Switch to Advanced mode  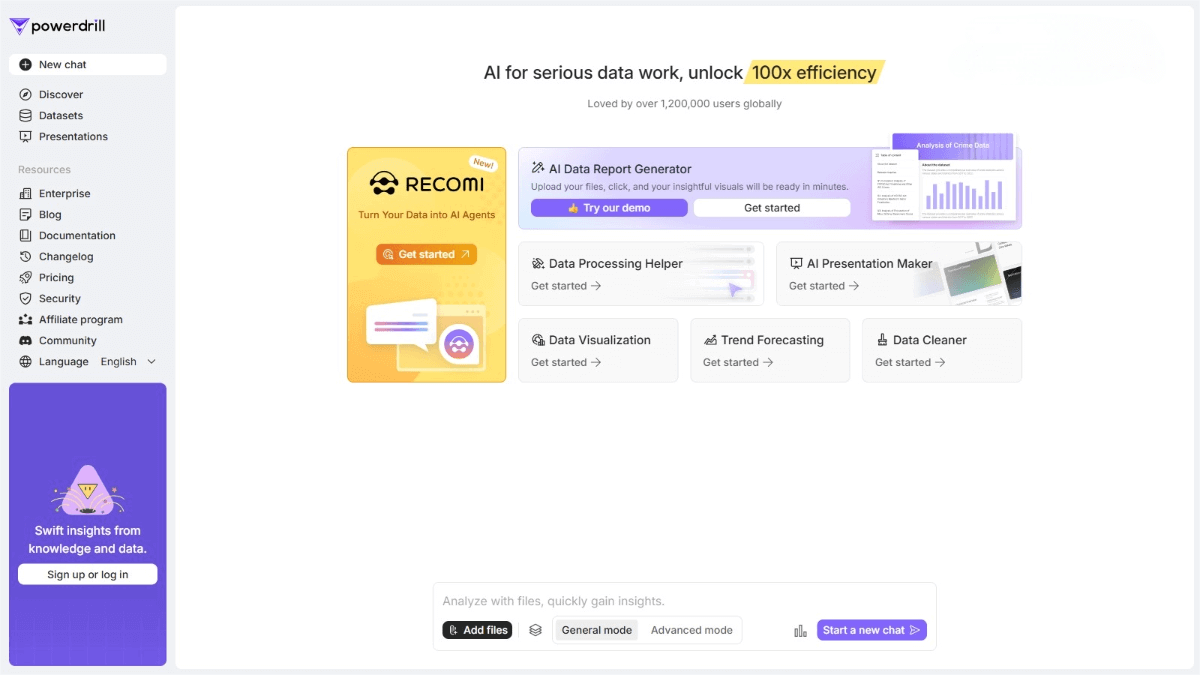[691, 630]
